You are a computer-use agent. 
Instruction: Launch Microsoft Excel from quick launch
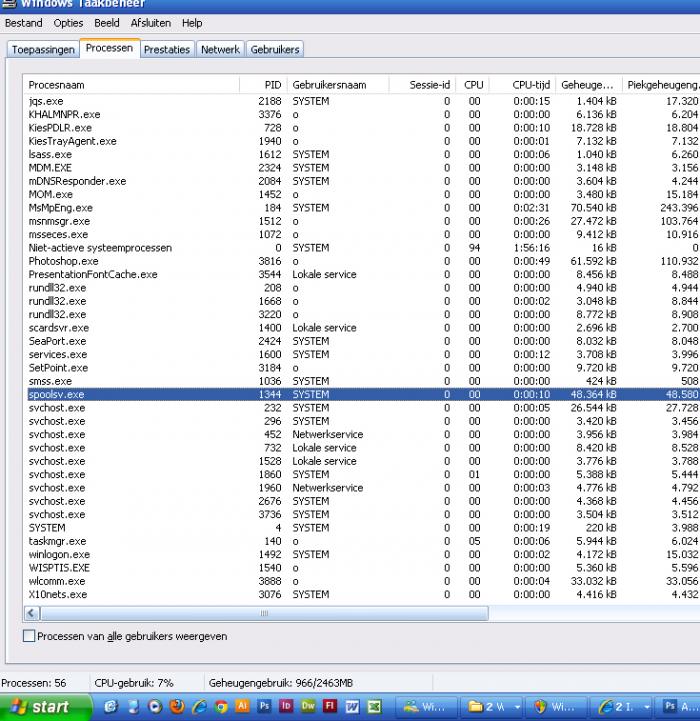374,706
